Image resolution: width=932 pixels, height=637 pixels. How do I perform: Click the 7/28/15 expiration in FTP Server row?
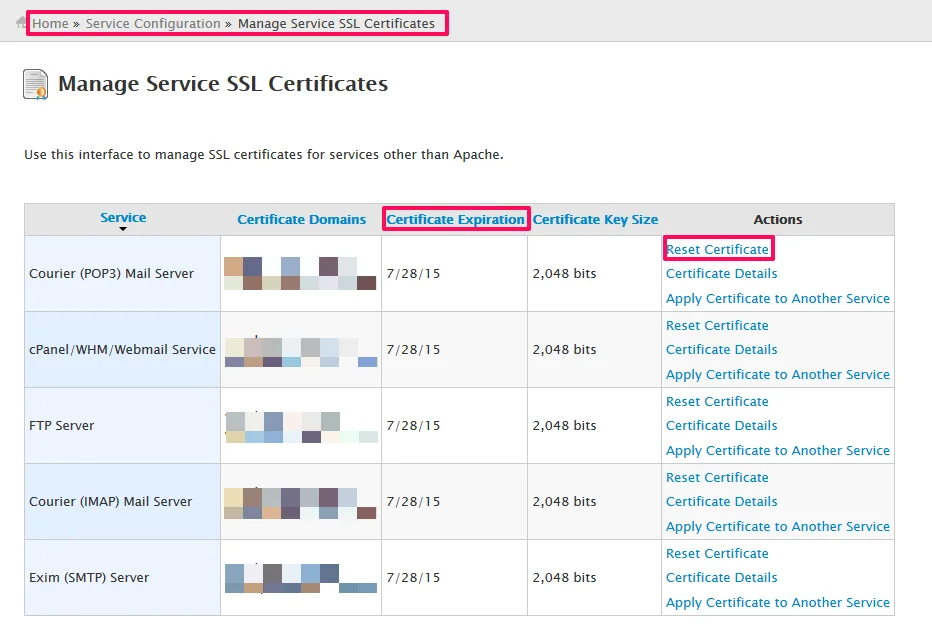(x=413, y=425)
